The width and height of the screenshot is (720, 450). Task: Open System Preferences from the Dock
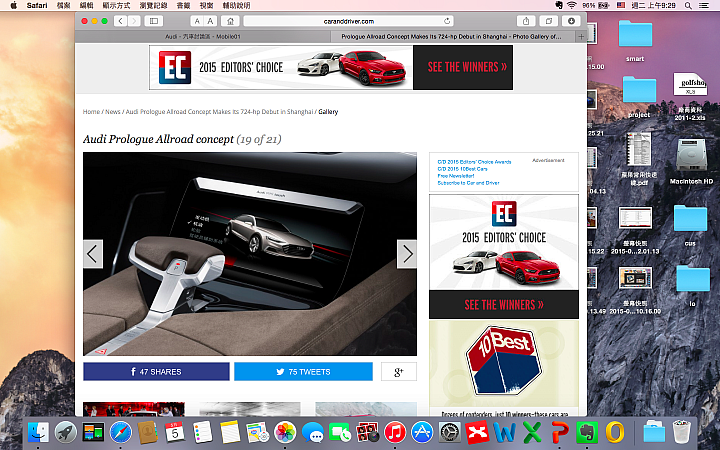pyautogui.click(x=450, y=432)
